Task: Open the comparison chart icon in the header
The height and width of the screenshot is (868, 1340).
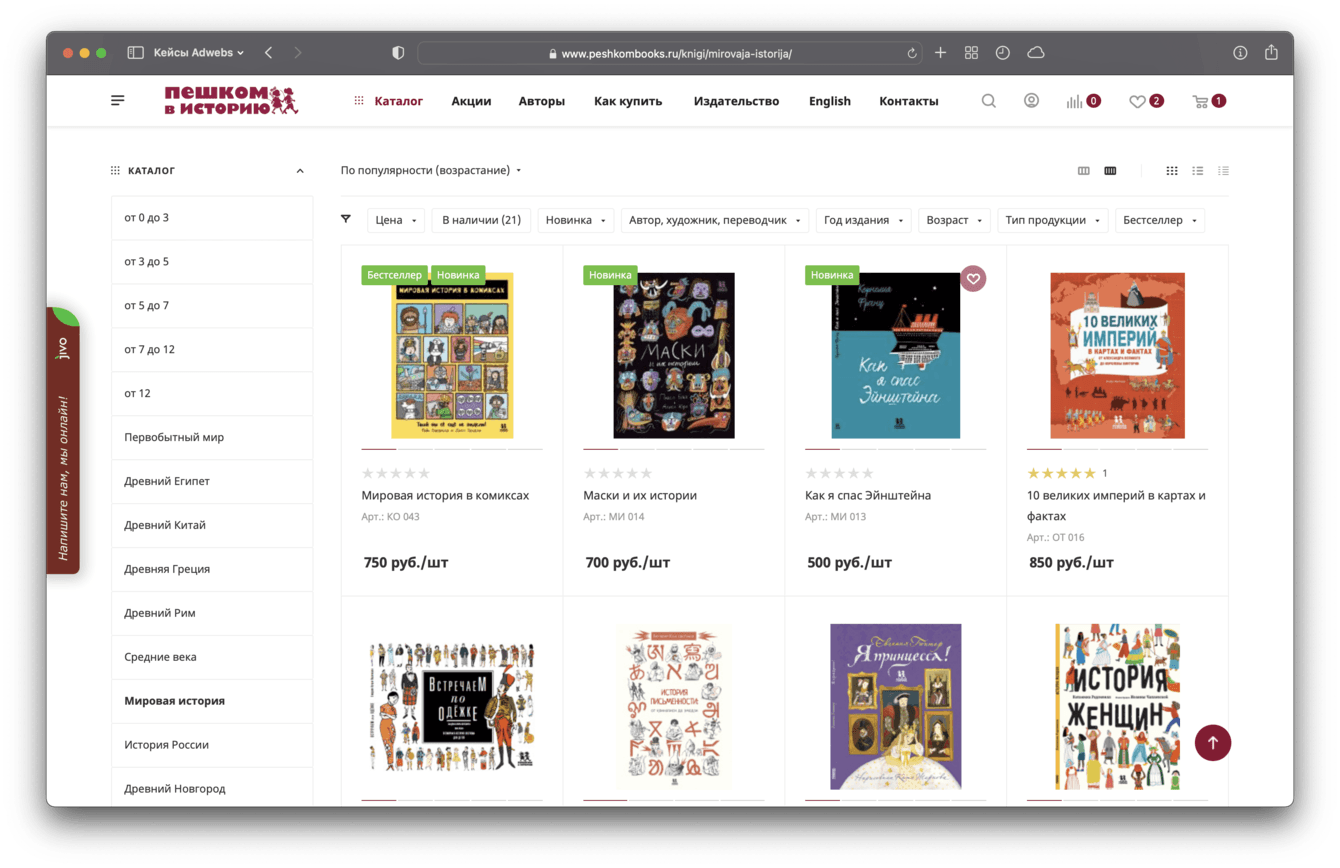Action: 1074,101
